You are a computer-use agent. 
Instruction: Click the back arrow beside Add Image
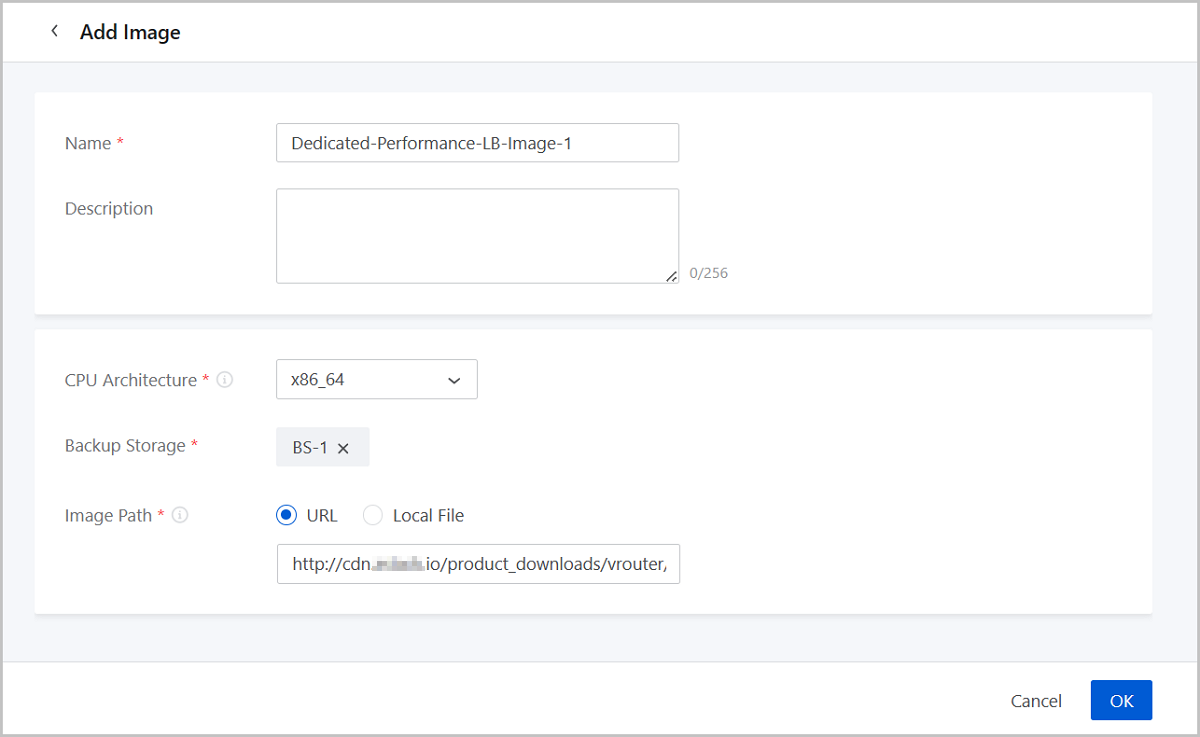[54, 31]
